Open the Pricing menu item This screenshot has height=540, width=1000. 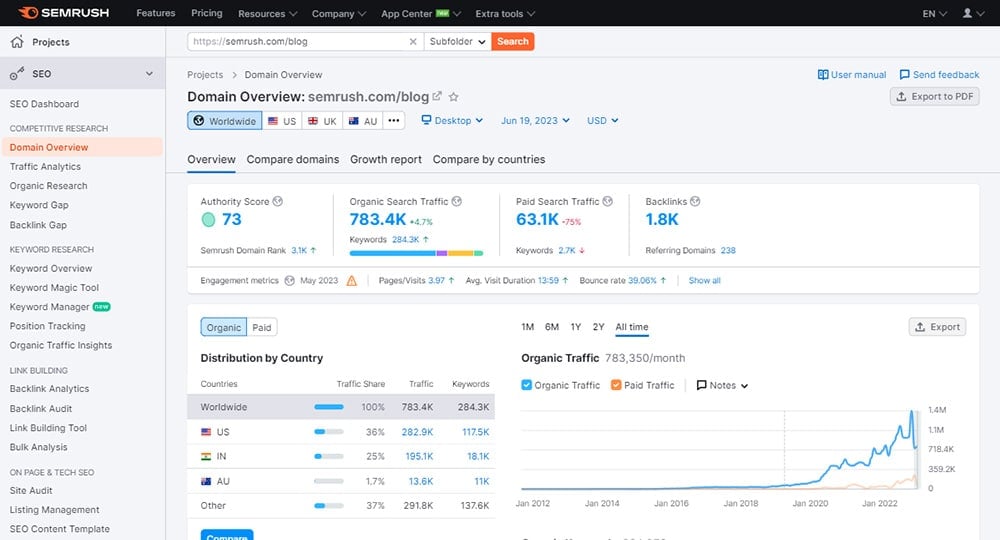[x=207, y=13]
